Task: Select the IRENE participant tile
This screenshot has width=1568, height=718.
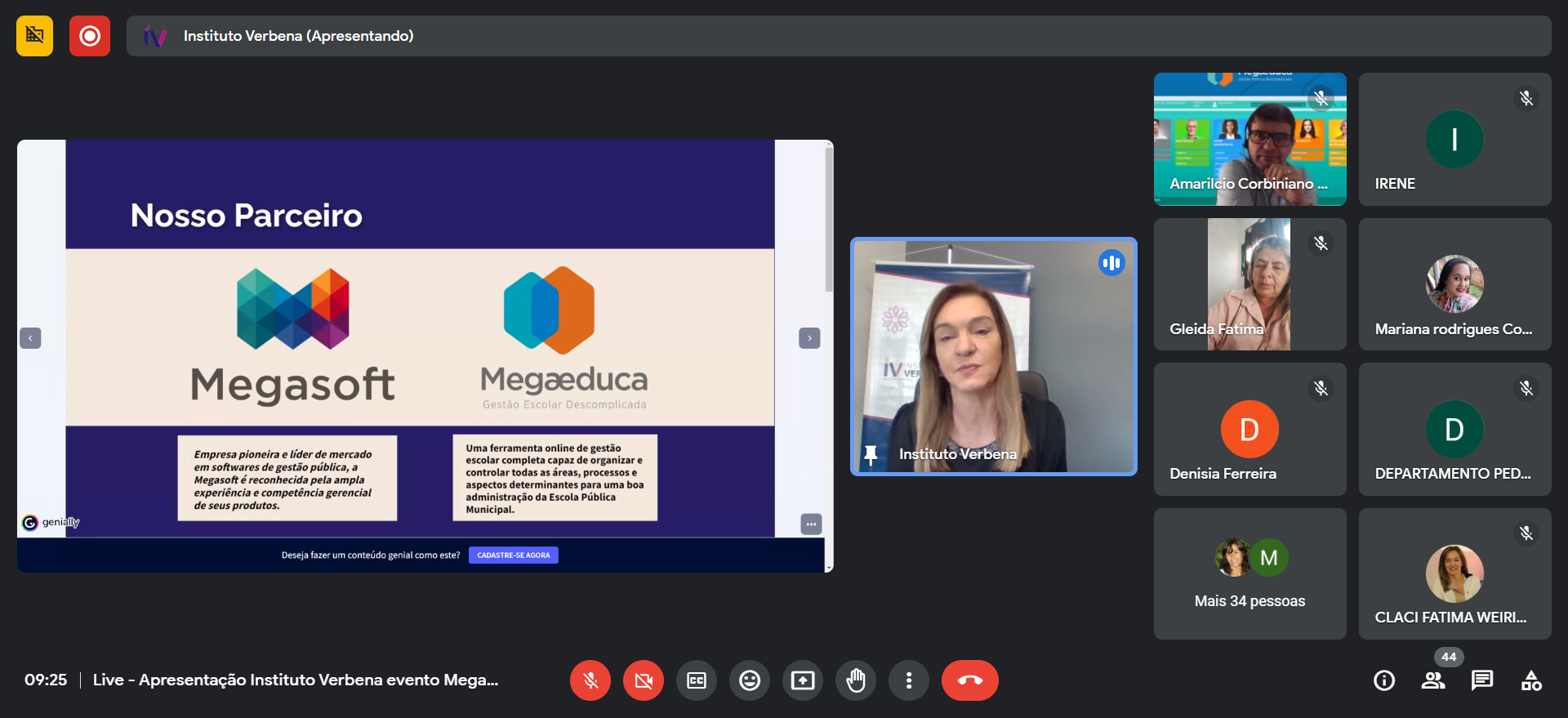Action: pyautogui.click(x=1455, y=139)
